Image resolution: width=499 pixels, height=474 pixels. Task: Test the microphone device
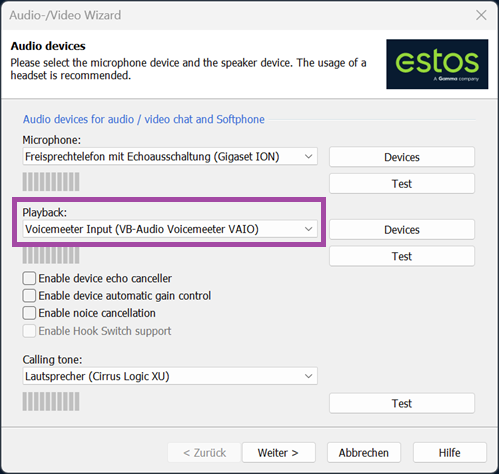(x=402, y=184)
